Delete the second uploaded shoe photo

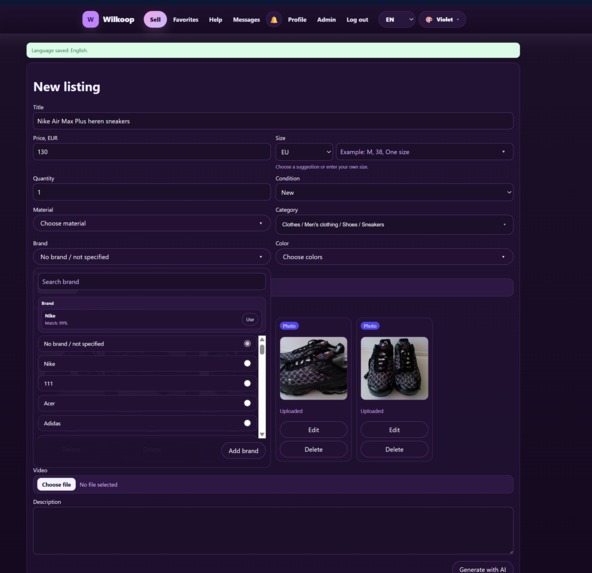[394, 450]
